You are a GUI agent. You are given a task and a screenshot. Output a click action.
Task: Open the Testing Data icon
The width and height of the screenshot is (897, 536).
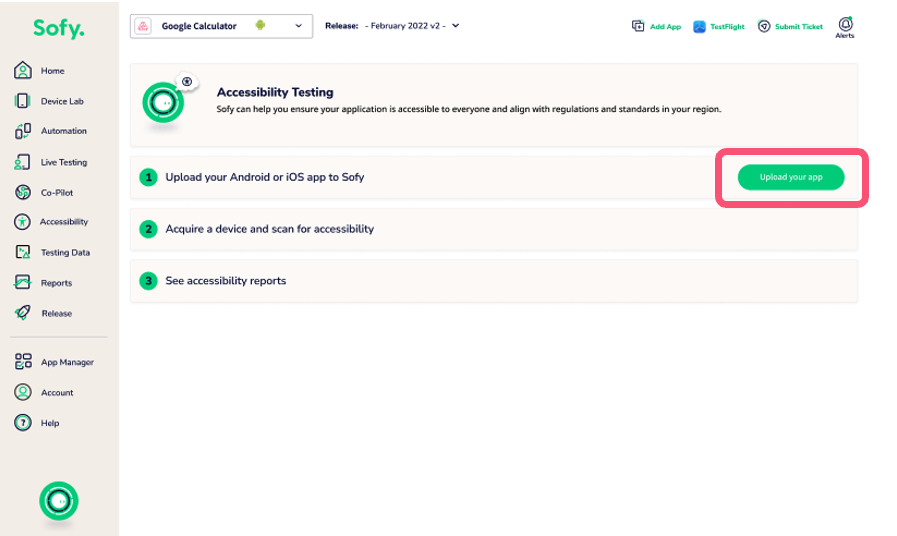23,252
